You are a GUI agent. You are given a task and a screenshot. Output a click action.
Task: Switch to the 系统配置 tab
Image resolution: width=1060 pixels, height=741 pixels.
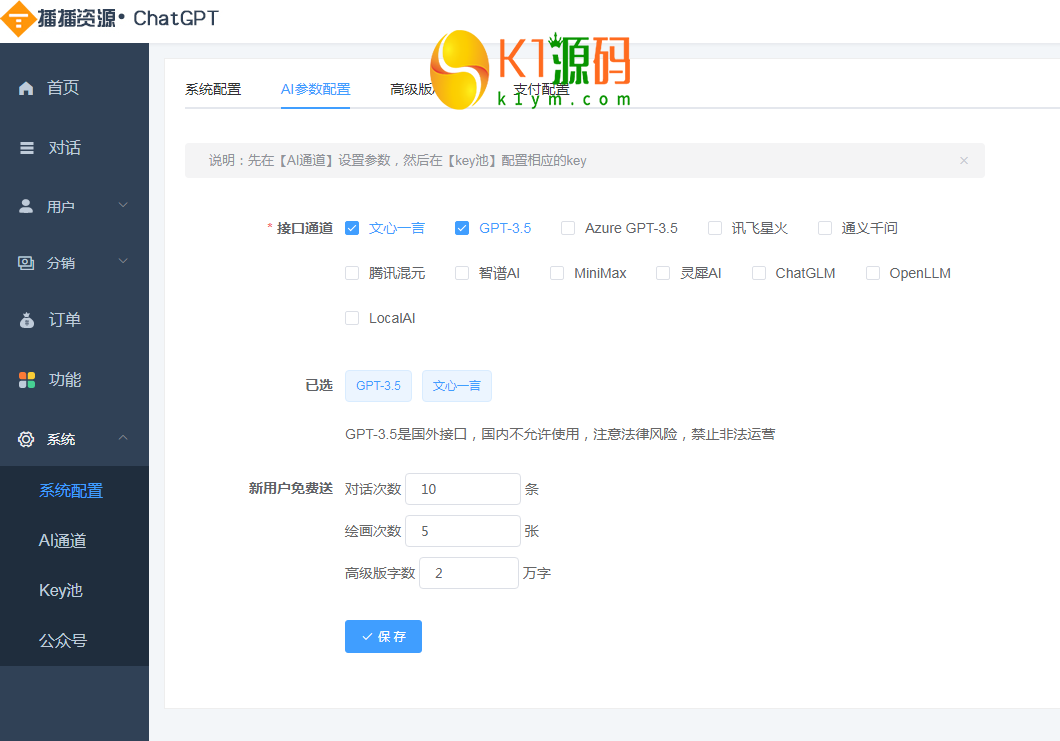click(213, 89)
